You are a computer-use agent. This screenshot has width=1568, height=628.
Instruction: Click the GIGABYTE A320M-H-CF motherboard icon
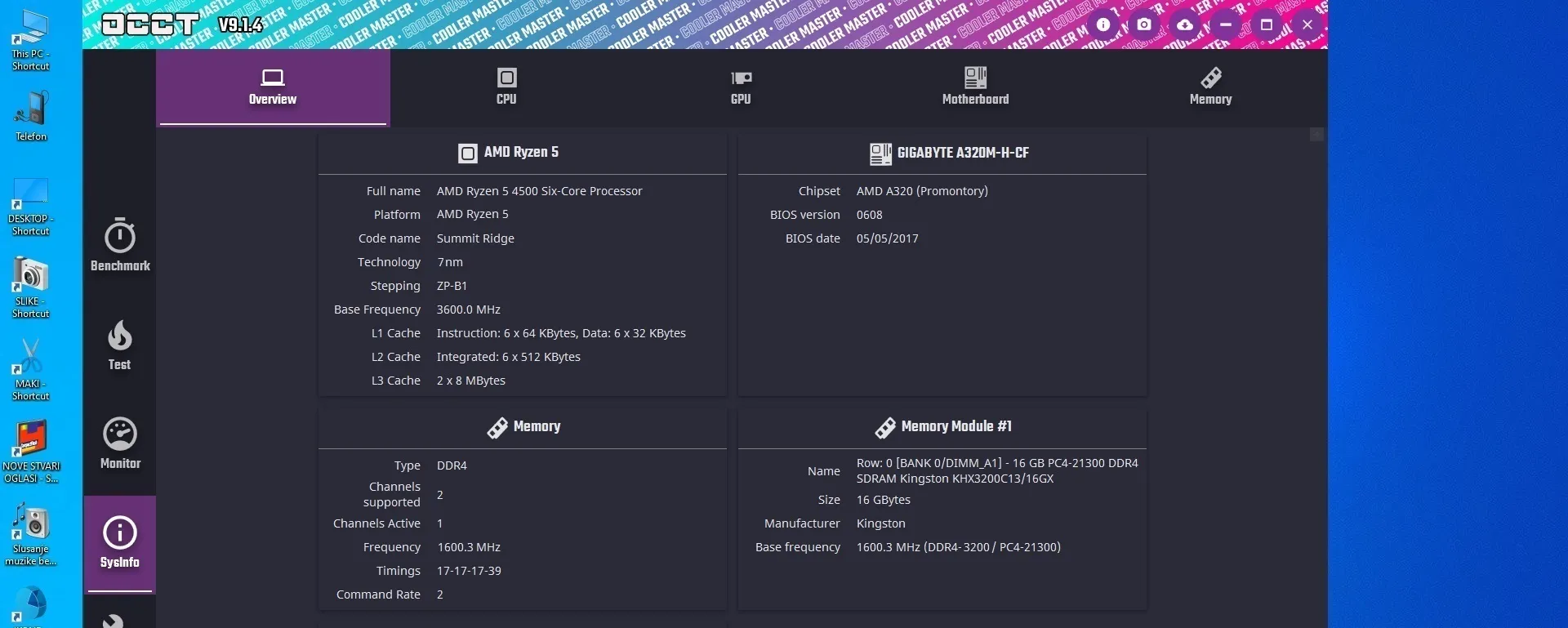tap(880, 154)
